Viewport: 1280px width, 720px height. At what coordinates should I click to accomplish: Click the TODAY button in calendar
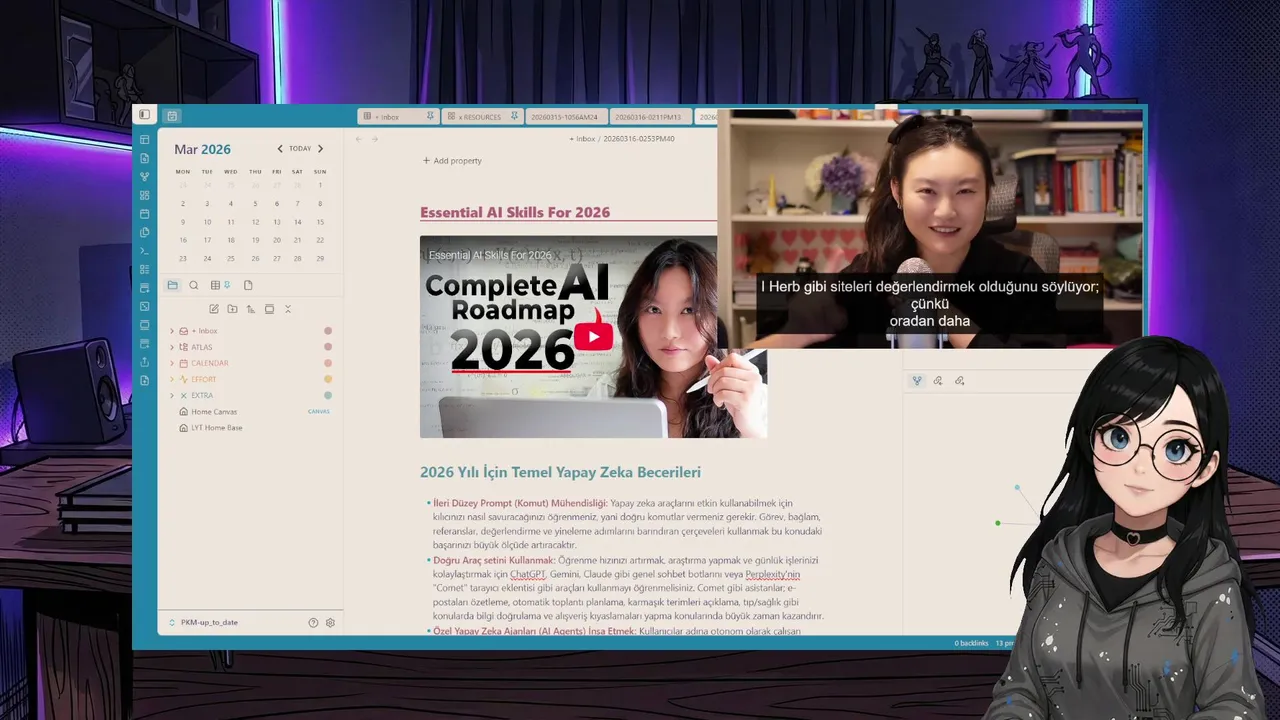300,149
